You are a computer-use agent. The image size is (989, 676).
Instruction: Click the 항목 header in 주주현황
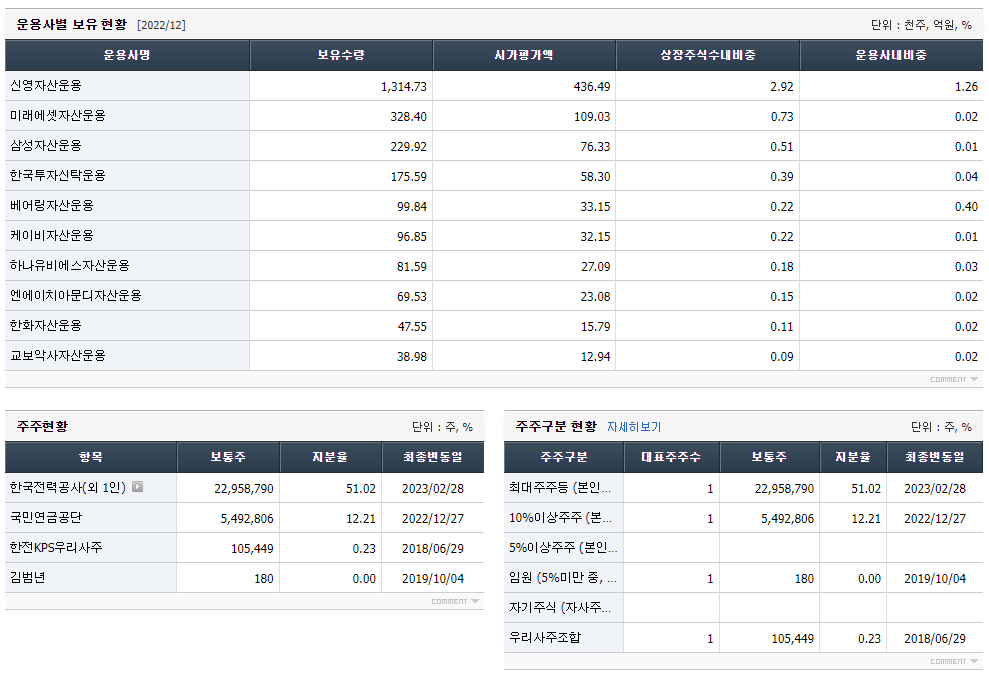pyautogui.click(x=91, y=457)
